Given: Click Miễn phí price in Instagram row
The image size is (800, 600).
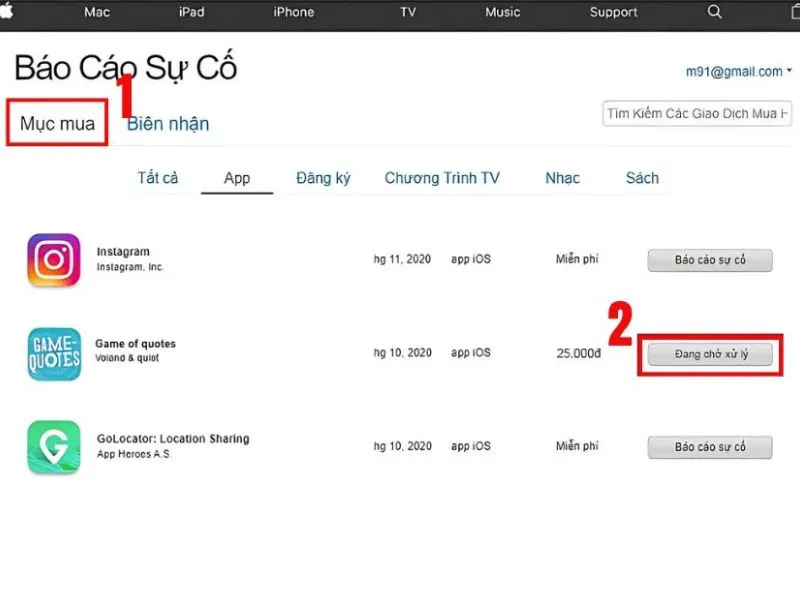Looking at the screenshot, I should tap(577, 259).
